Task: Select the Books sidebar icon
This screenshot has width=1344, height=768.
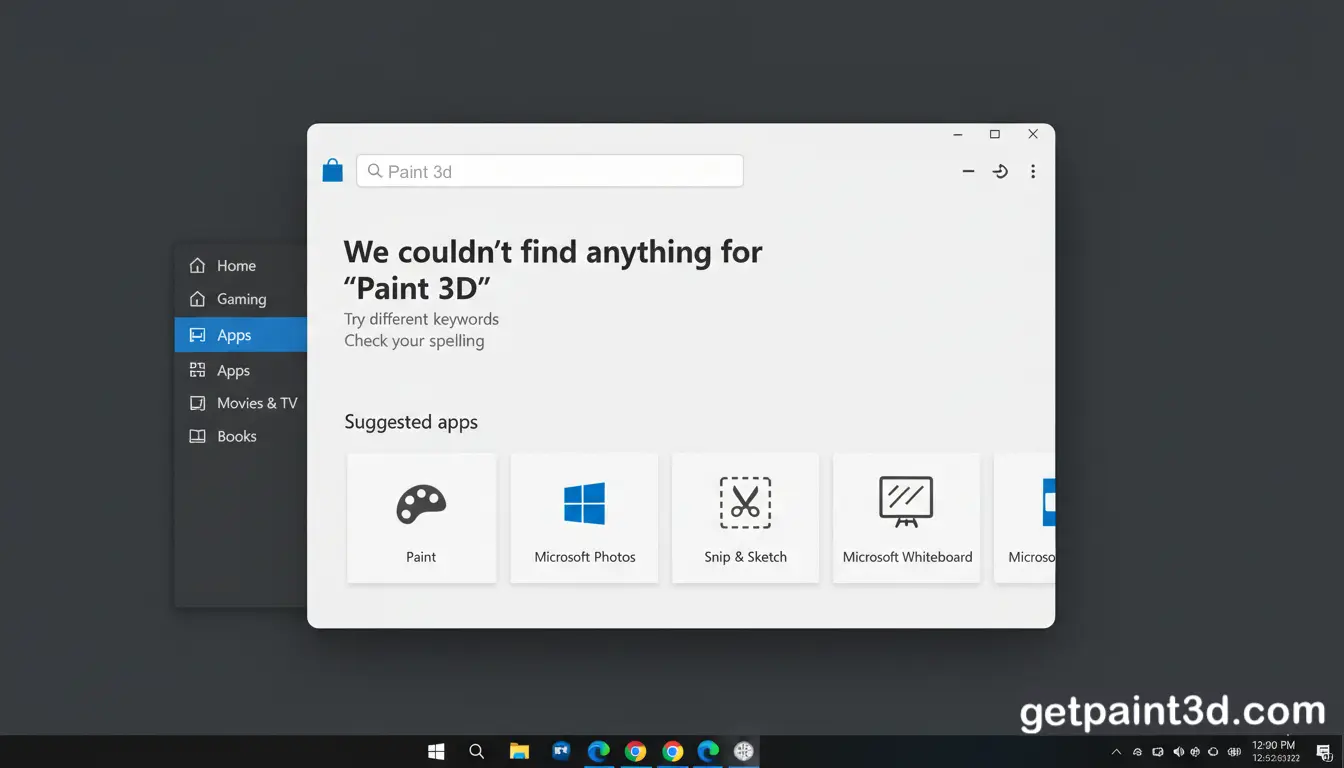Action: [x=198, y=436]
